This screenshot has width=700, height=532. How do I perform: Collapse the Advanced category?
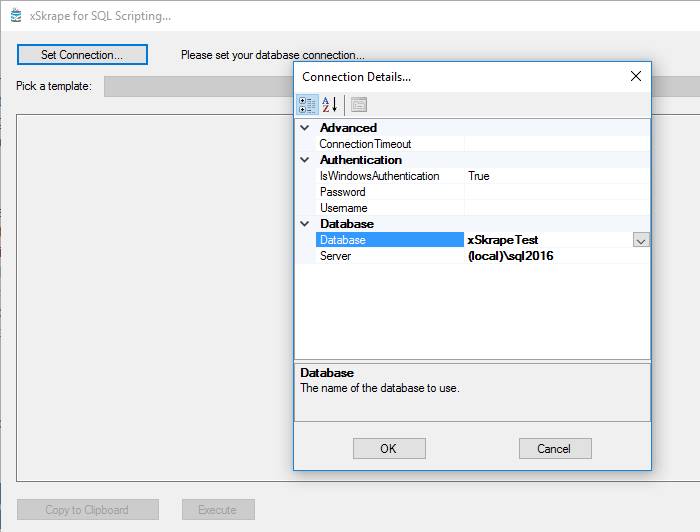point(305,128)
